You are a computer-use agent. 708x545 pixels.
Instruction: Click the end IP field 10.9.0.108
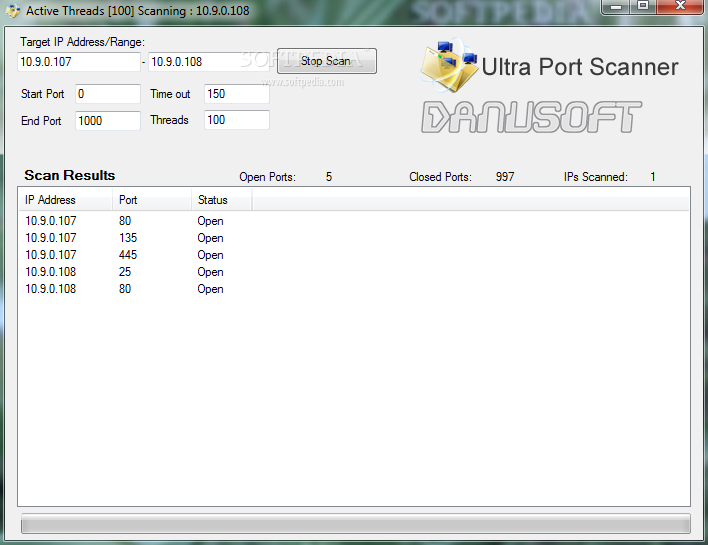click(x=209, y=62)
